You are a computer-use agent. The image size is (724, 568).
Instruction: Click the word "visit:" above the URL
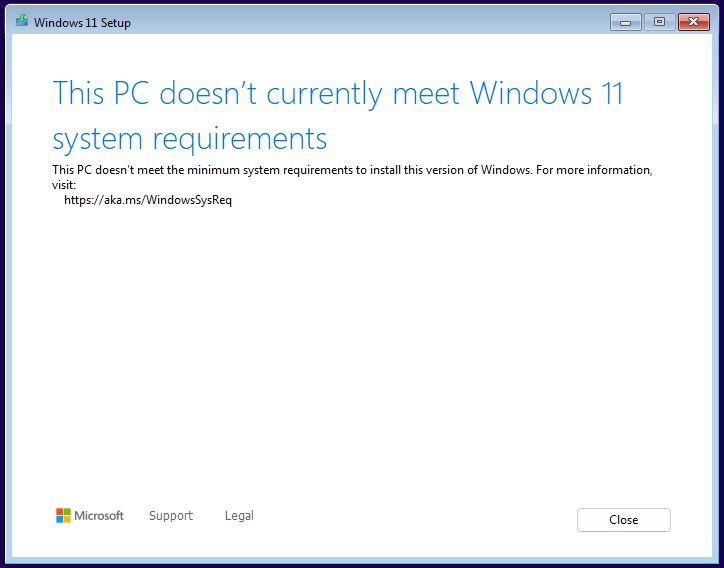tap(64, 185)
